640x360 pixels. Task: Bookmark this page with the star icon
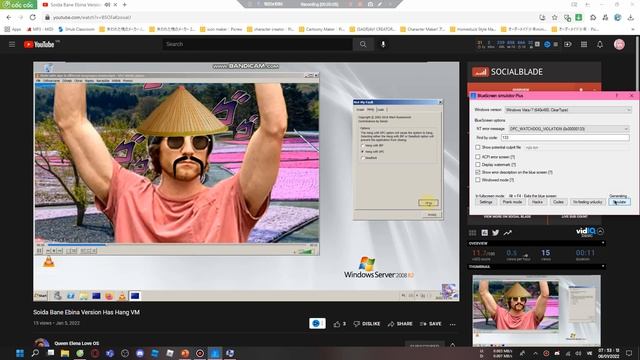(554, 17)
